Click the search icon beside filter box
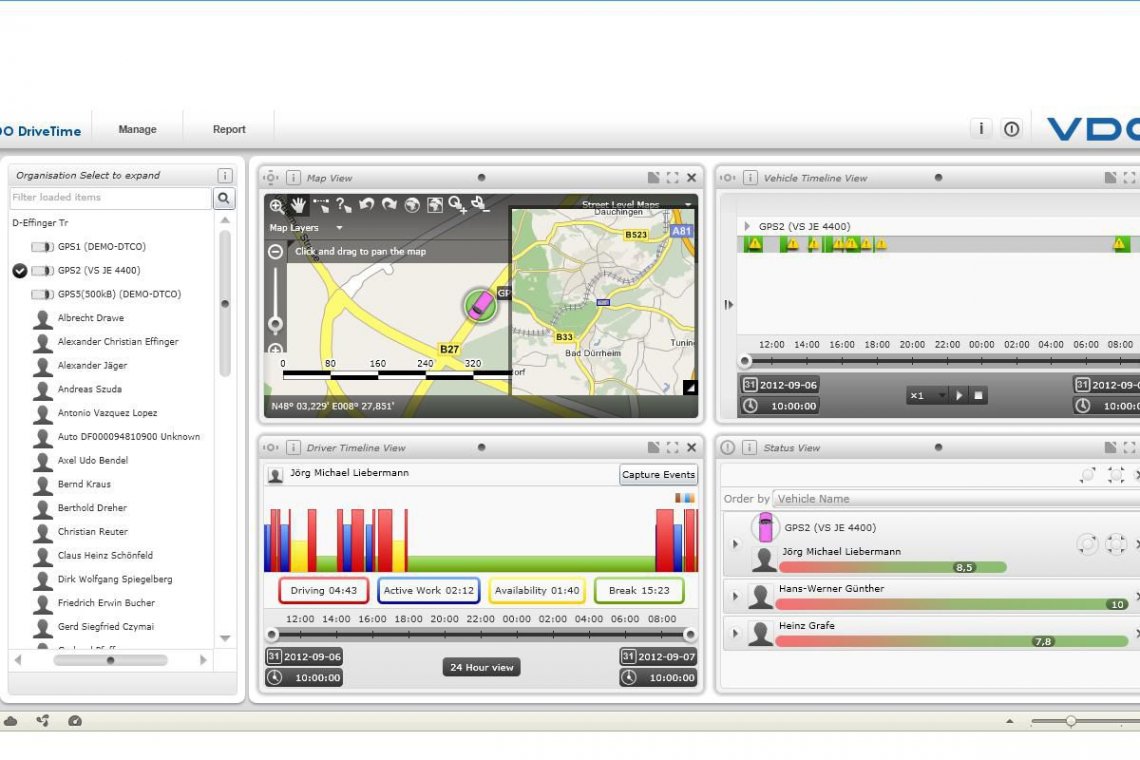This screenshot has width=1140, height=760. pos(224,198)
